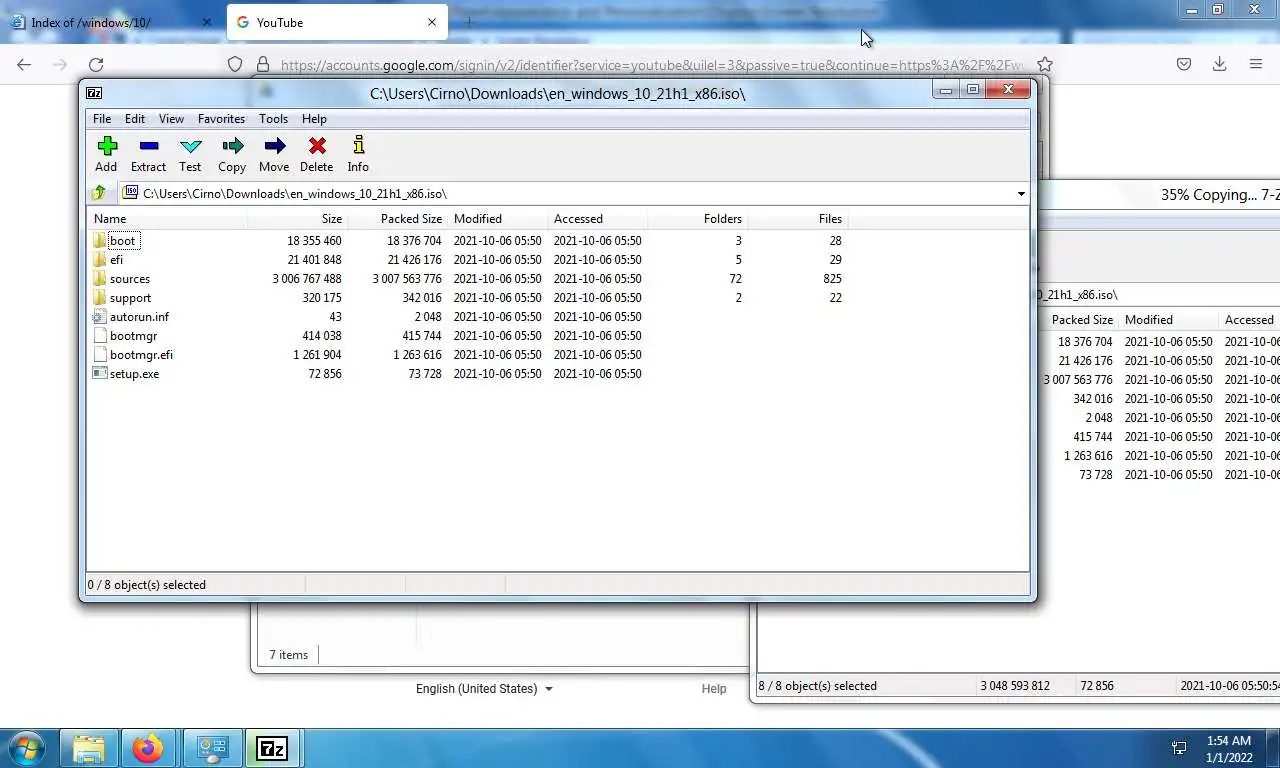The width and height of the screenshot is (1280, 768).
Task: Open the View menu in 7-Zip
Action: [171, 118]
